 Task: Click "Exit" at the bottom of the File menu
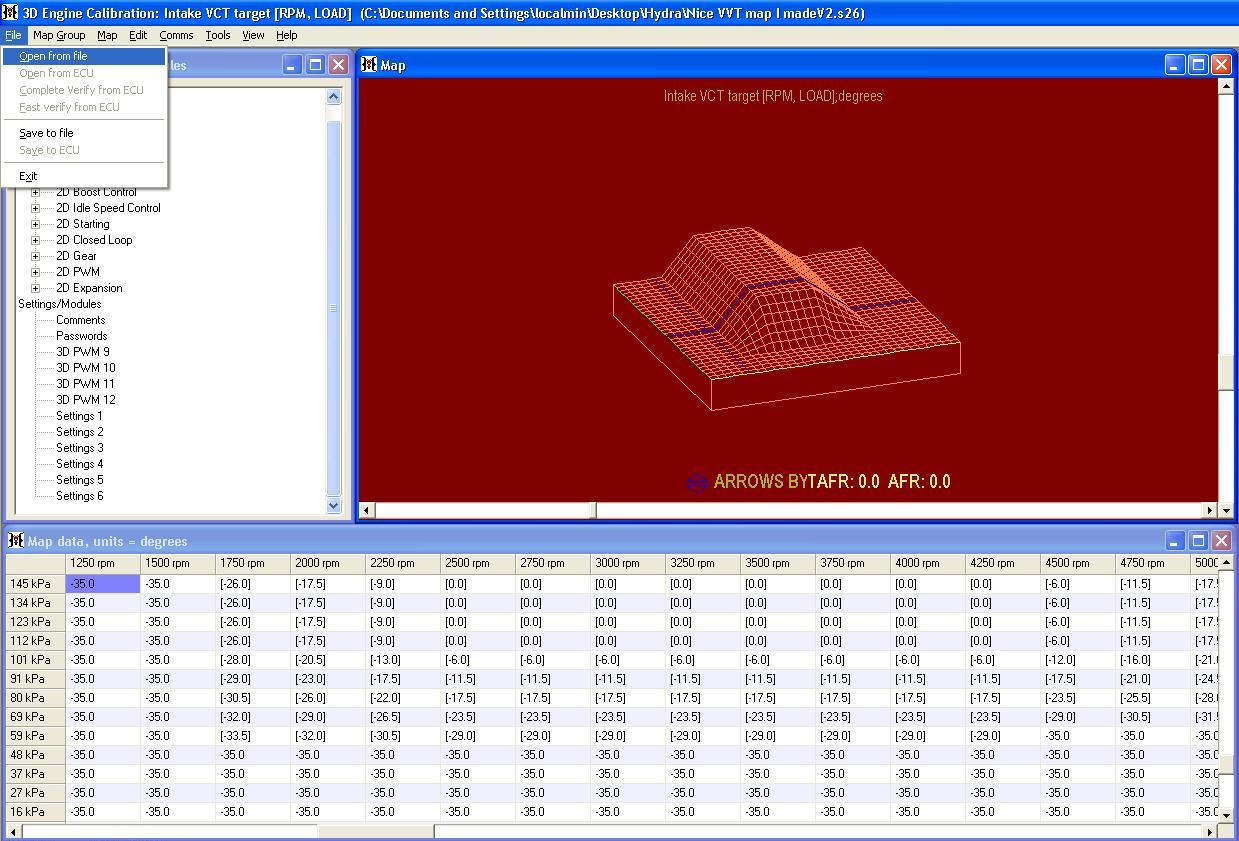coord(28,176)
